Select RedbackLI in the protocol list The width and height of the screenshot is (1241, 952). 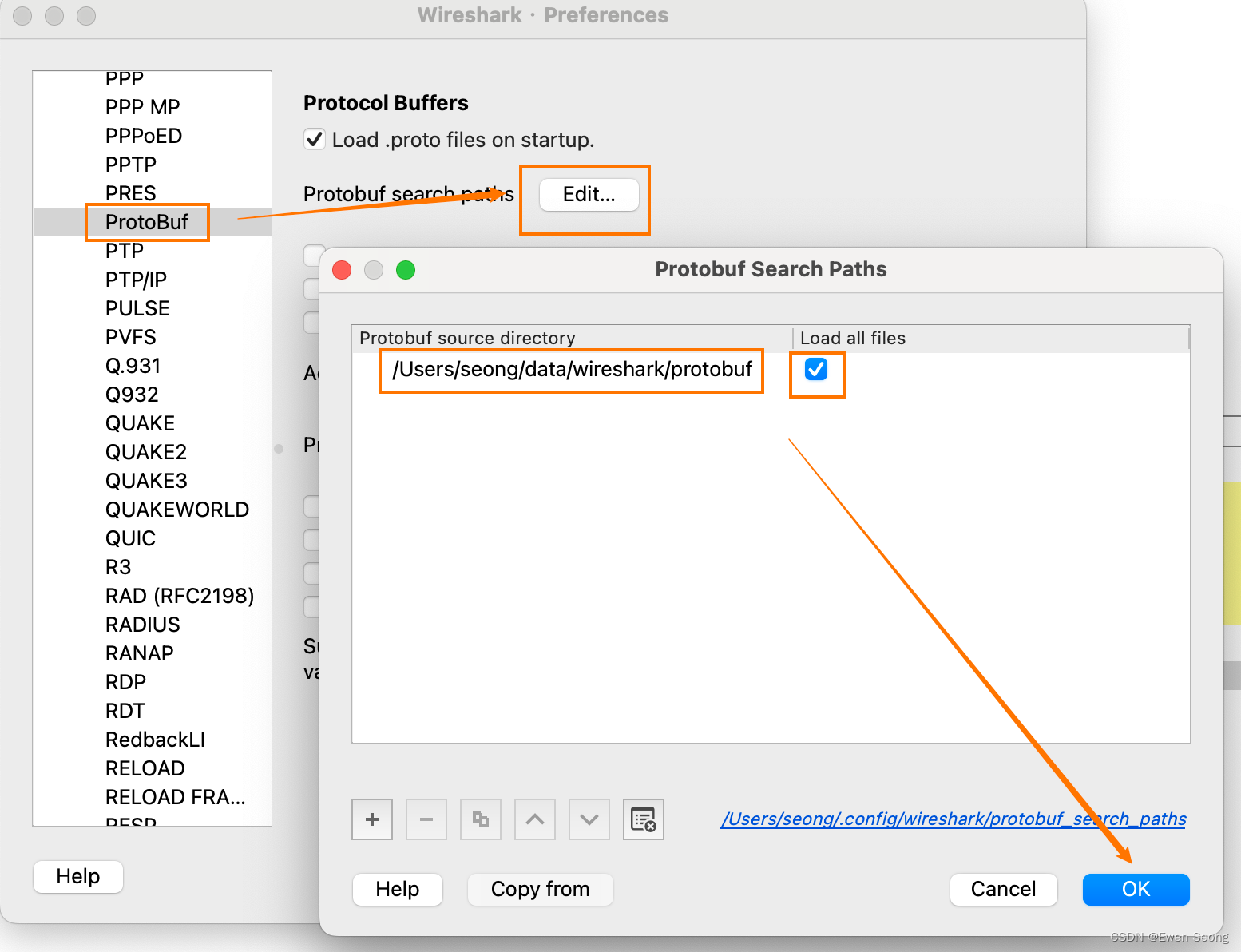[153, 740]
